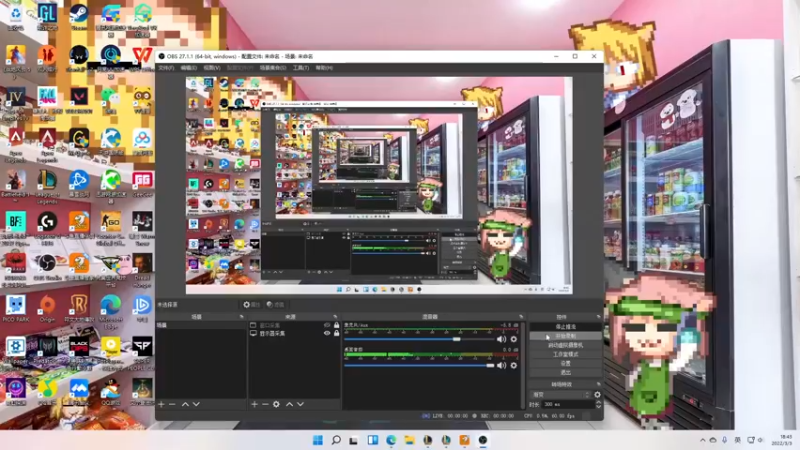Launch Logitech G HUB desktop icon

[47, 226]
